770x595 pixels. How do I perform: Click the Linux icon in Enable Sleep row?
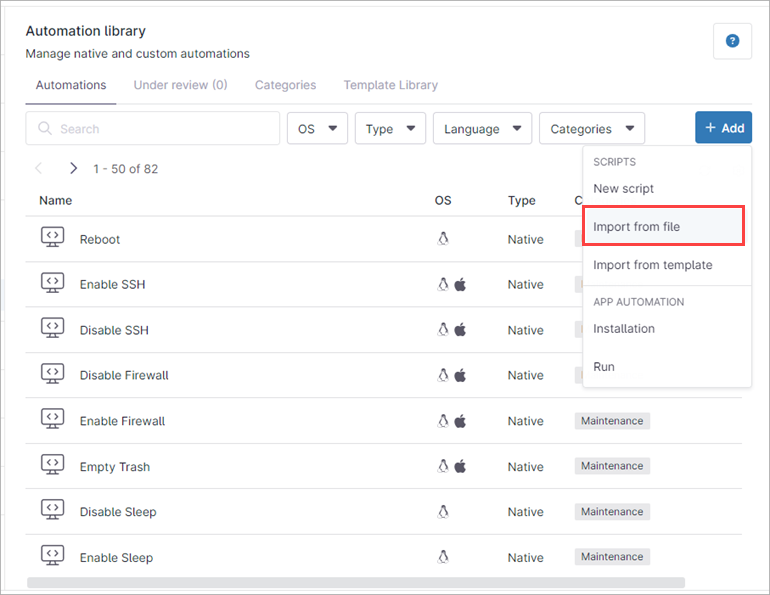coord(443,557)
